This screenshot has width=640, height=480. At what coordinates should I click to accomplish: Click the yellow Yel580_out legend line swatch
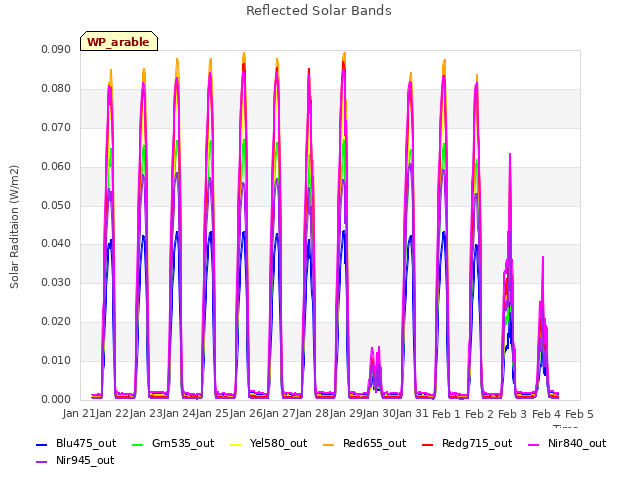click(236, 444)
